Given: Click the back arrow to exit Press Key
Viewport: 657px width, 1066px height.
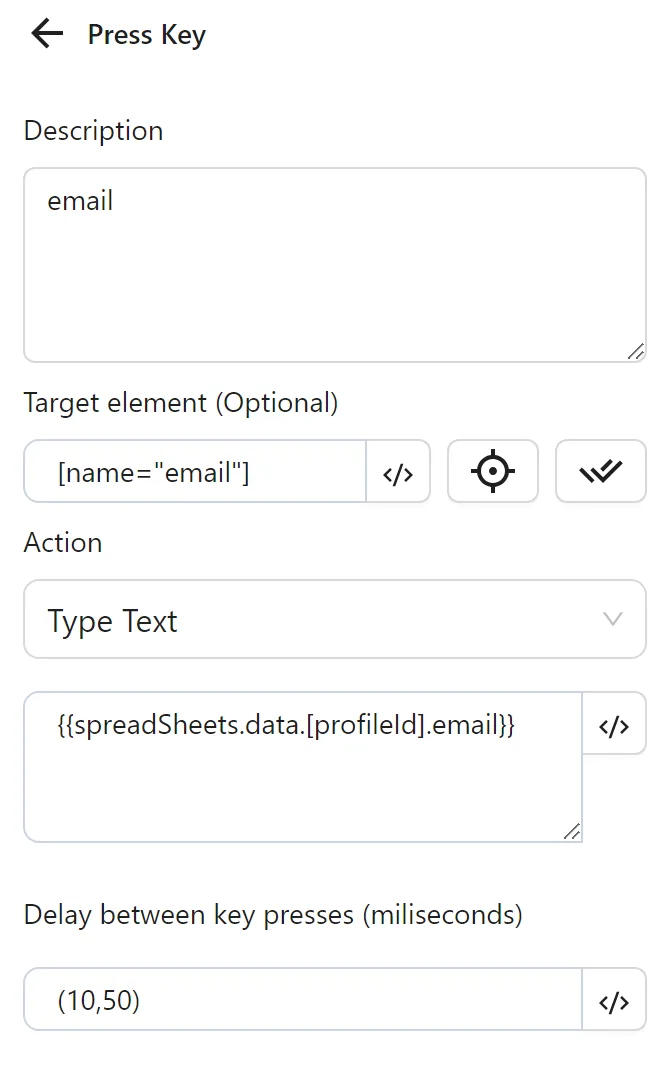Looking at the screenshot, I should (x=45, y=34).
